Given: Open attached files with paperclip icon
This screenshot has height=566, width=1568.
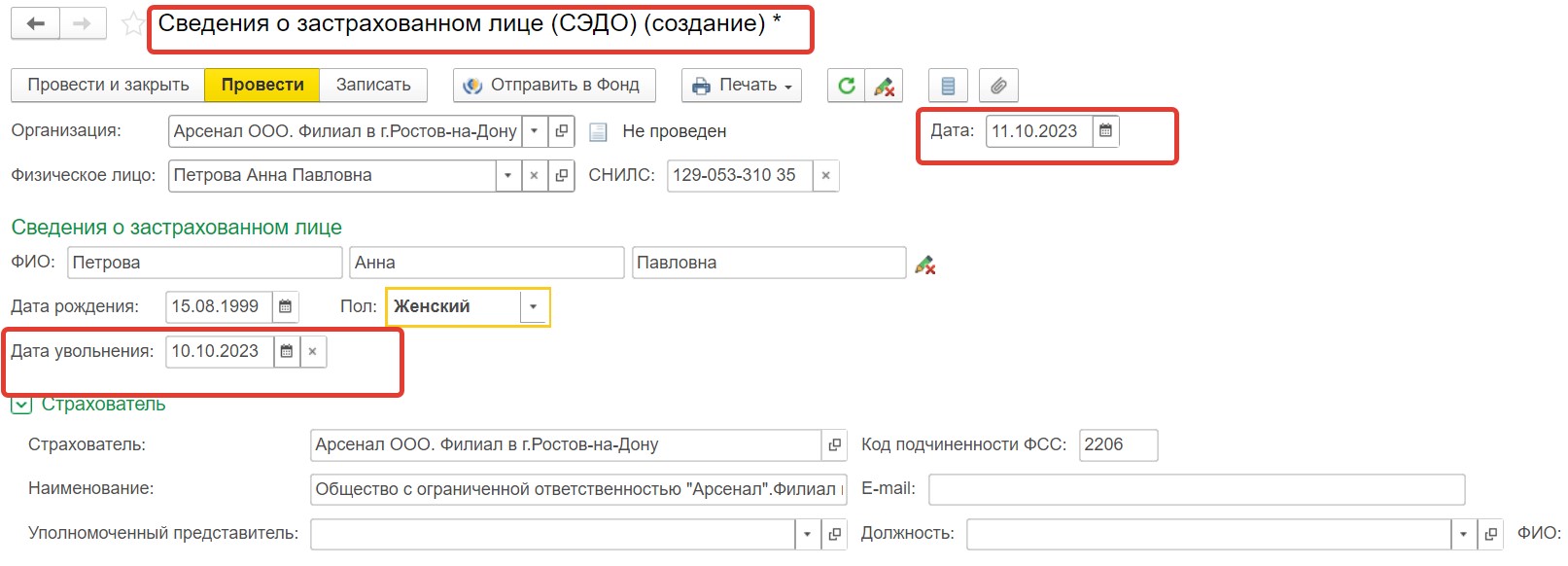Looking at the screenshot, I should coord(998,86).
